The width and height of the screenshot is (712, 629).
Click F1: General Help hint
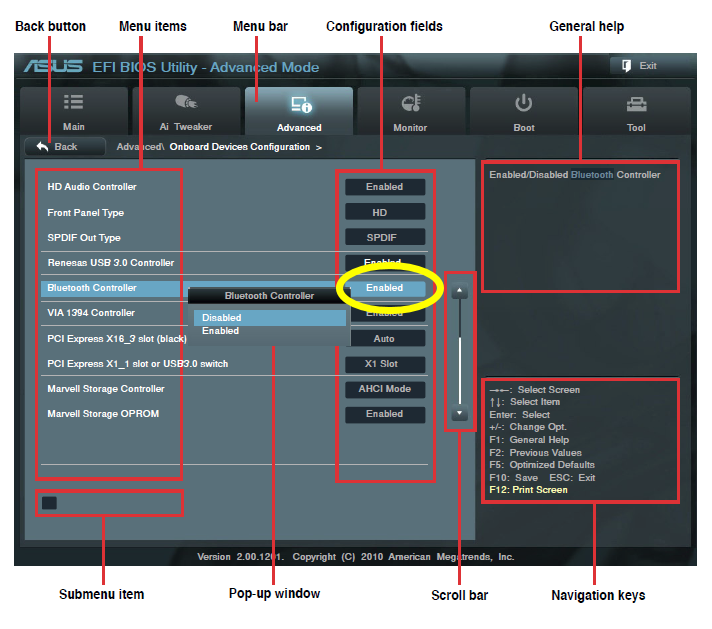(529, 440)
